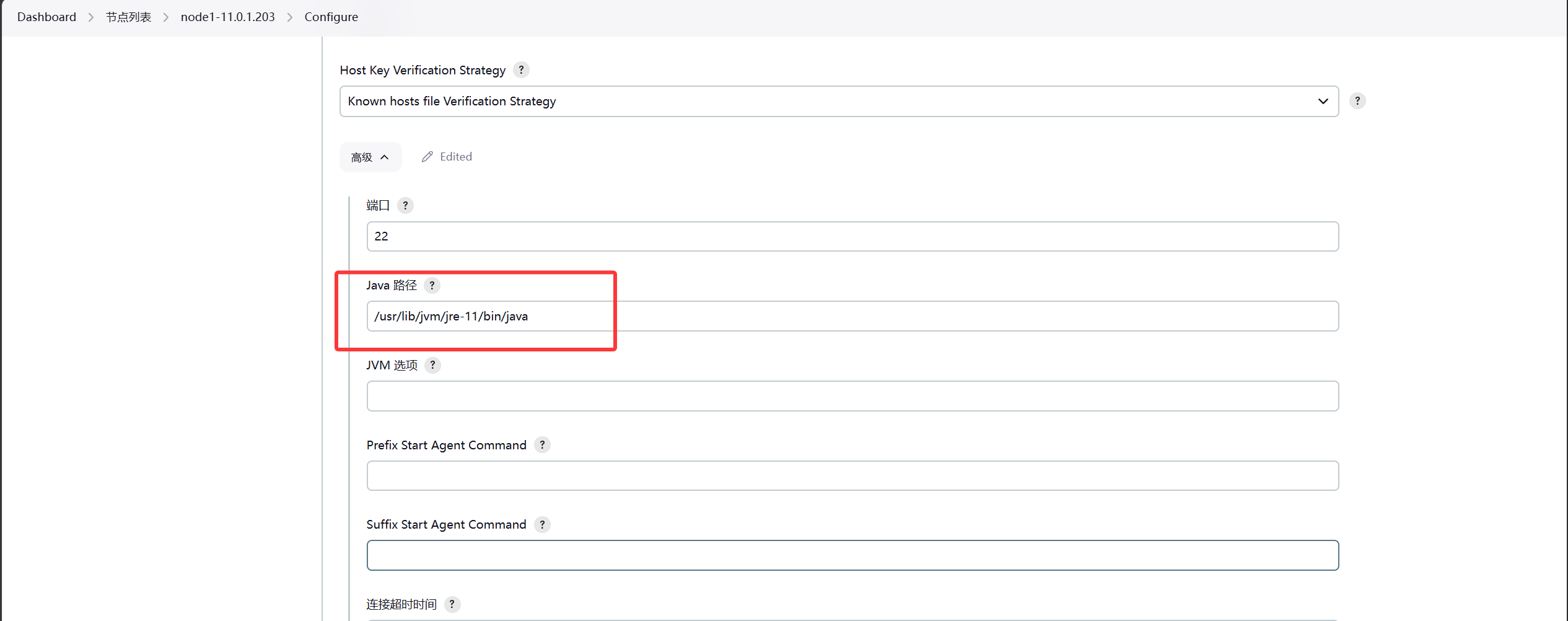Show help for Prefix Start Agent Command

(542, 445)
